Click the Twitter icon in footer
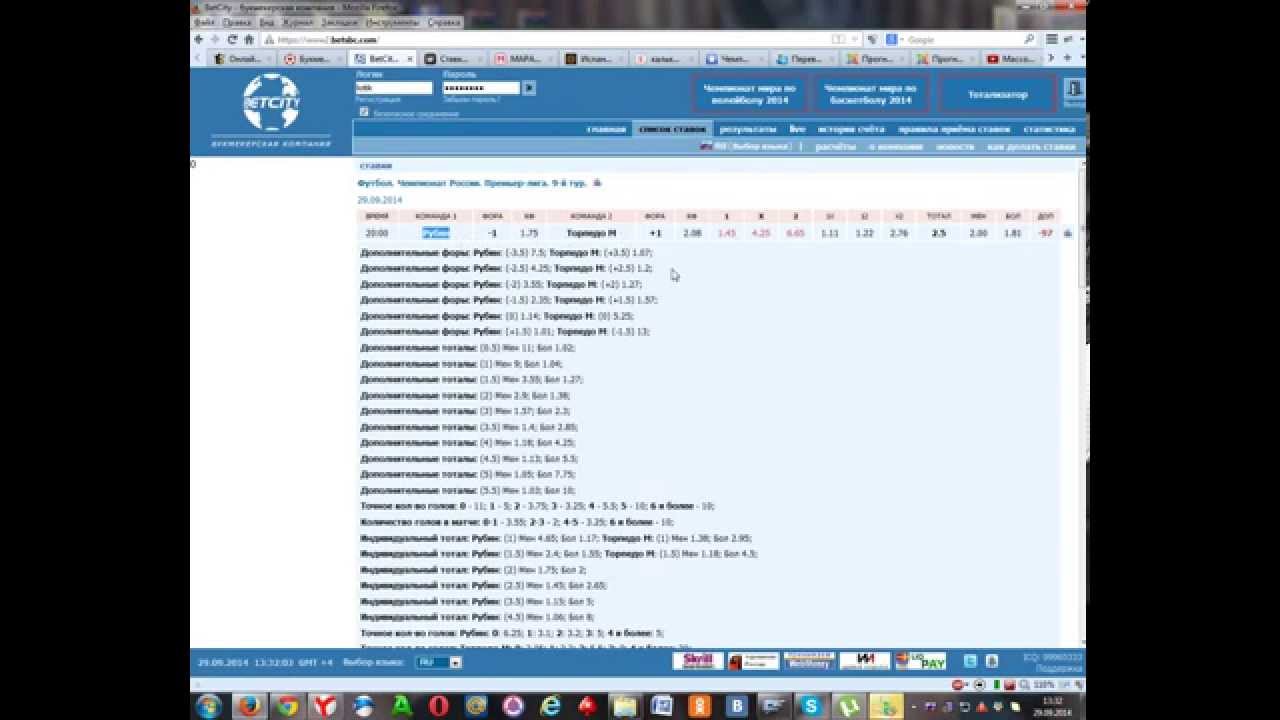 point(970,661)
